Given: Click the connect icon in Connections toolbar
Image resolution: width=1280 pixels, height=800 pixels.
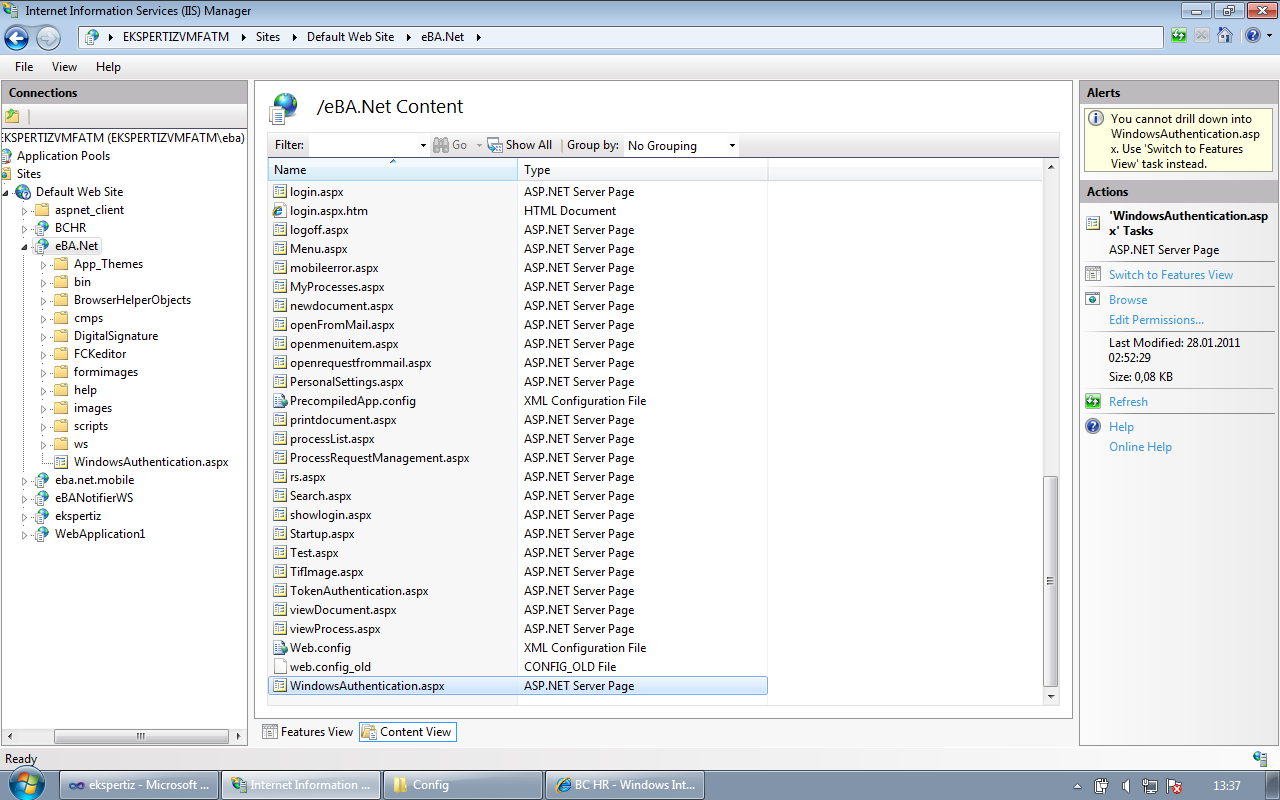Looking at the screenshot, I should click(x=12, y=116).
